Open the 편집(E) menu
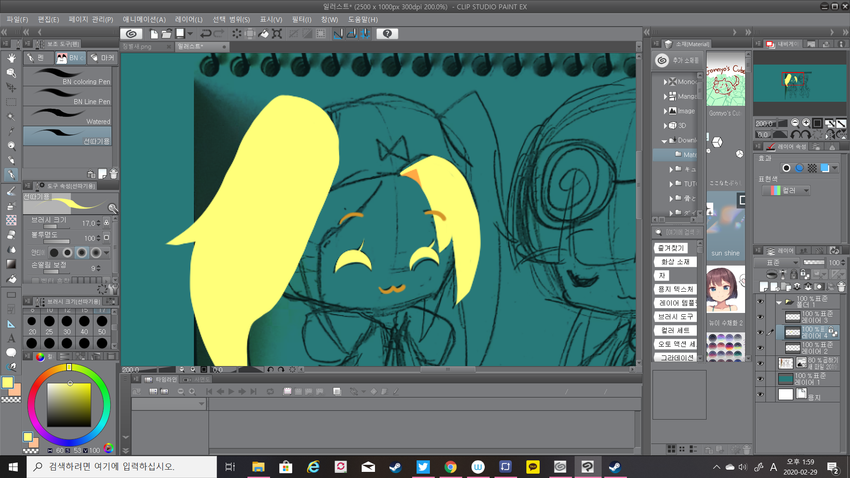 click(48, 20)
